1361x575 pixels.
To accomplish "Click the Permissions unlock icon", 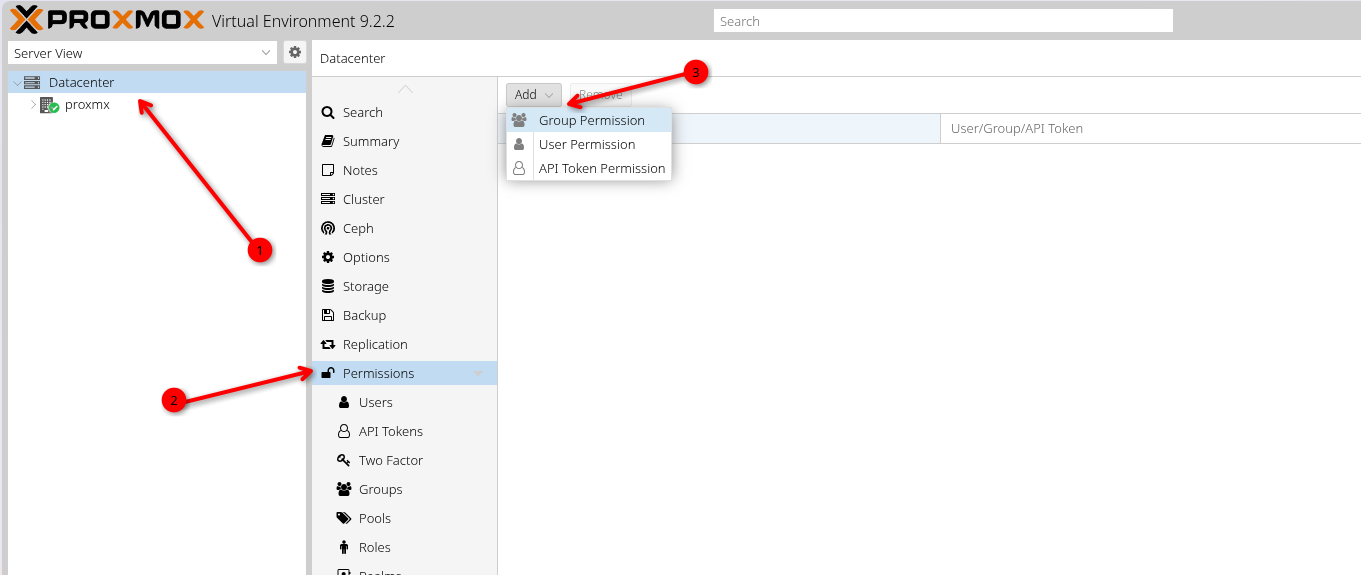I will coord(327,374).
